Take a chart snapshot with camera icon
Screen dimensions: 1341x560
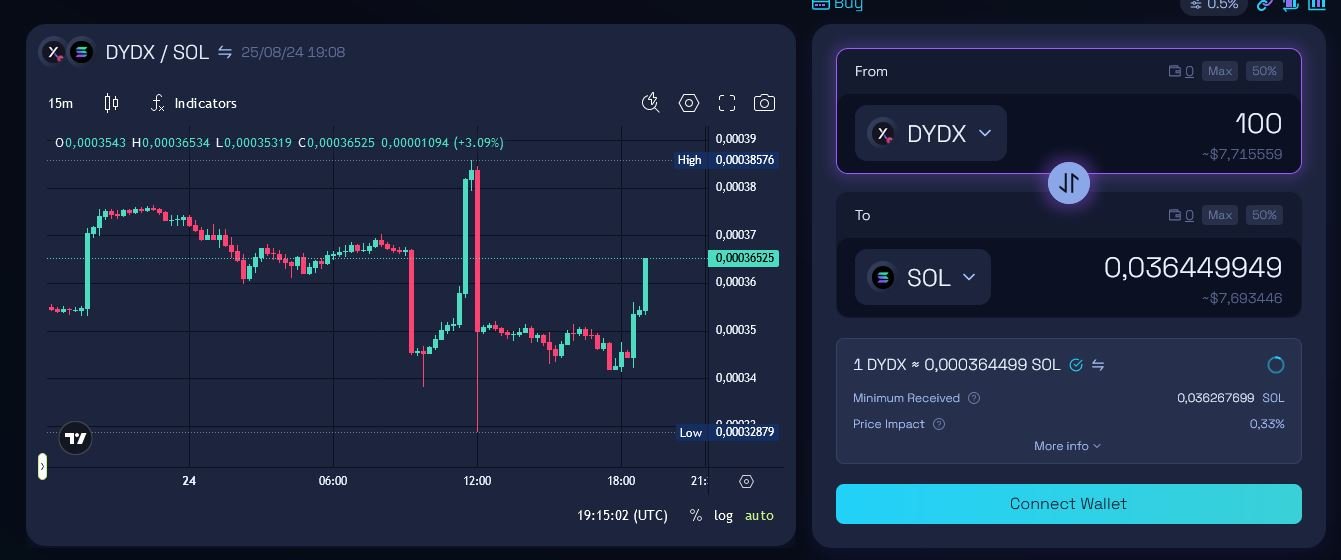tap(764, 103)
